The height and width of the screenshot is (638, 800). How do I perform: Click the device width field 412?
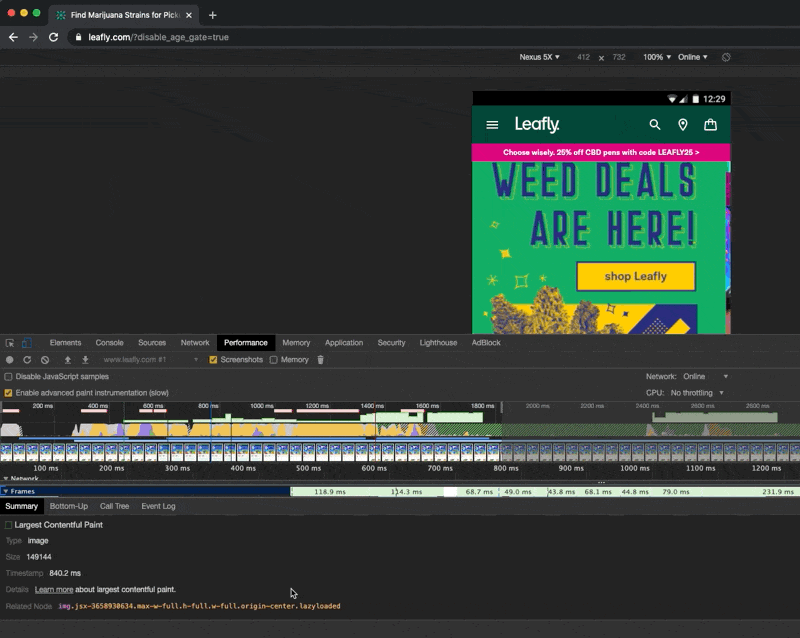coord(583,57)
